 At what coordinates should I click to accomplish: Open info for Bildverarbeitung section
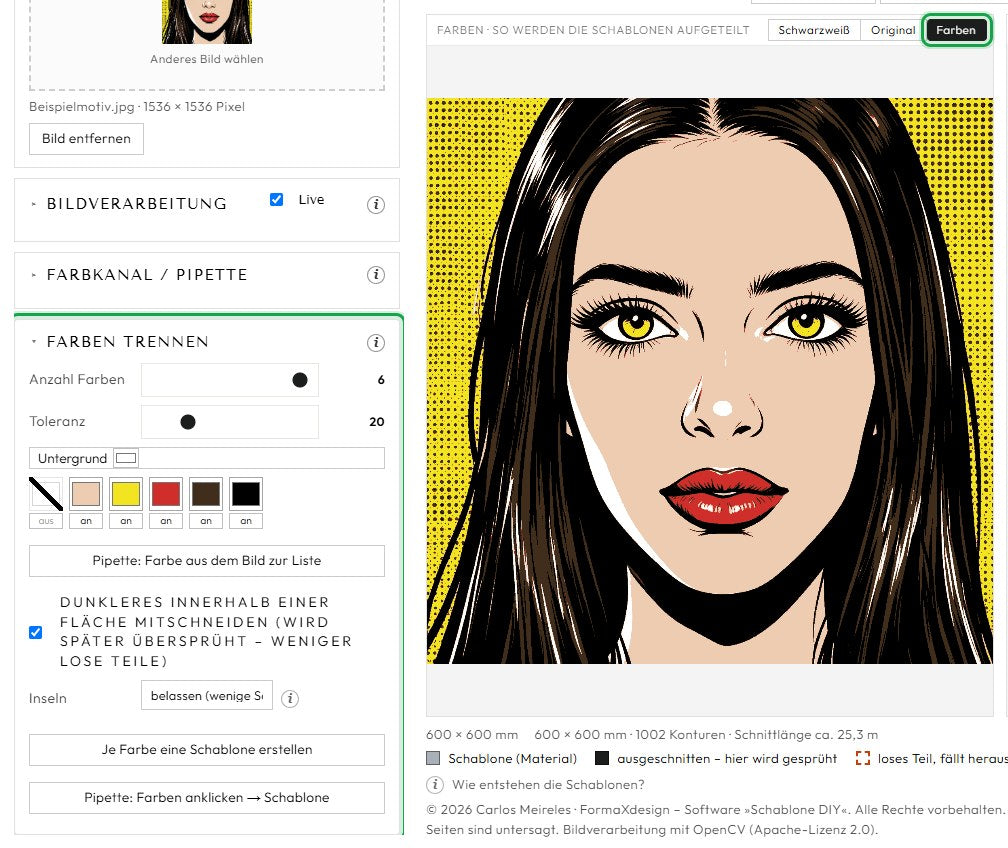pos(376,204)
